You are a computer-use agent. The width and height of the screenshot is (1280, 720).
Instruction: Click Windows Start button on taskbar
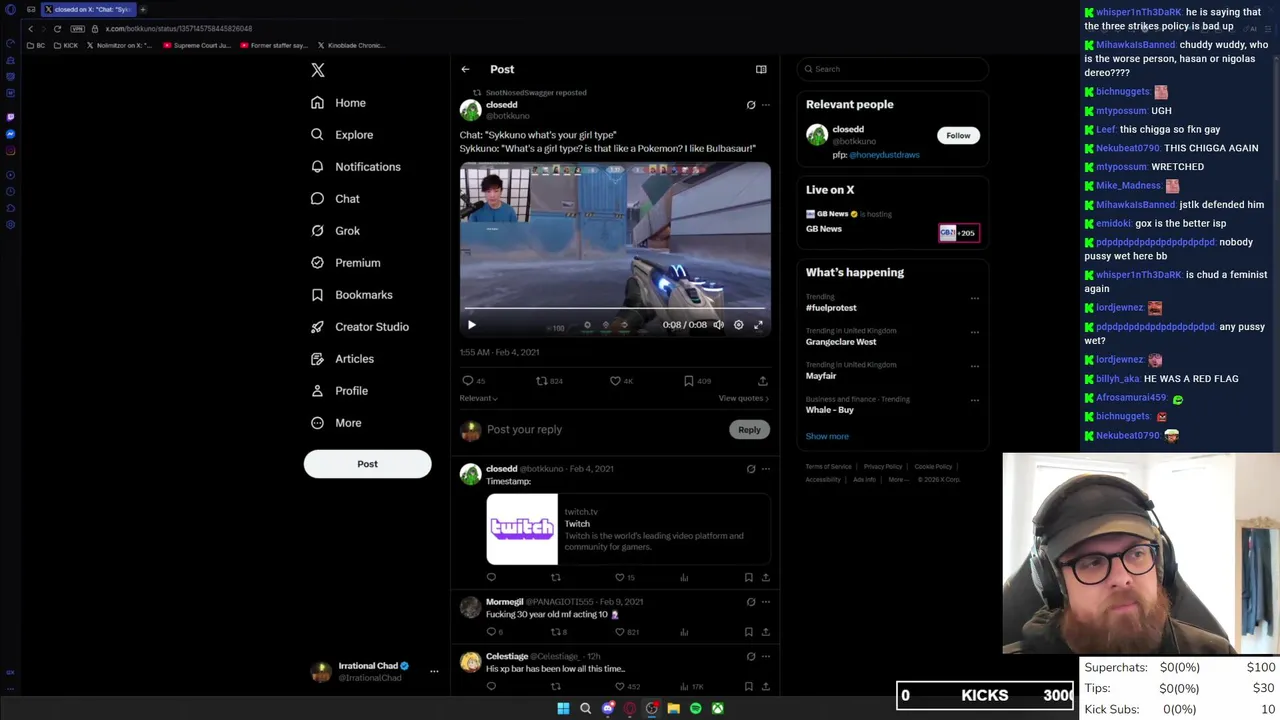point(563,709)
